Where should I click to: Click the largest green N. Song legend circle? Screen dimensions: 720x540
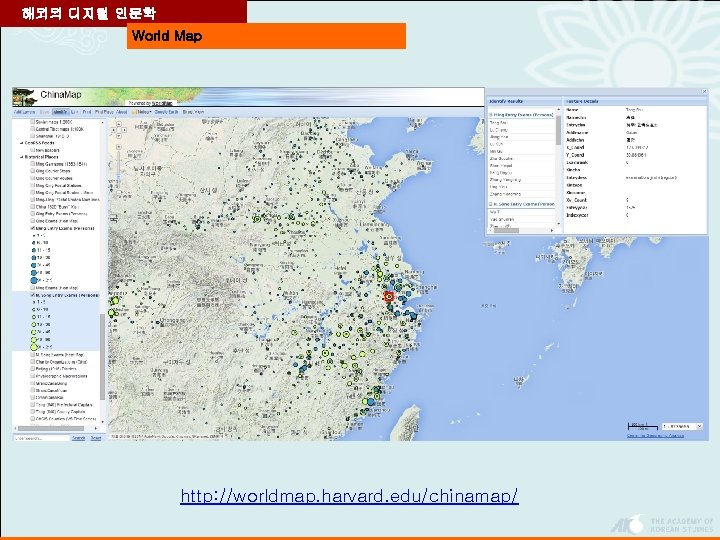pyautogui.click(x=34, y=347)
